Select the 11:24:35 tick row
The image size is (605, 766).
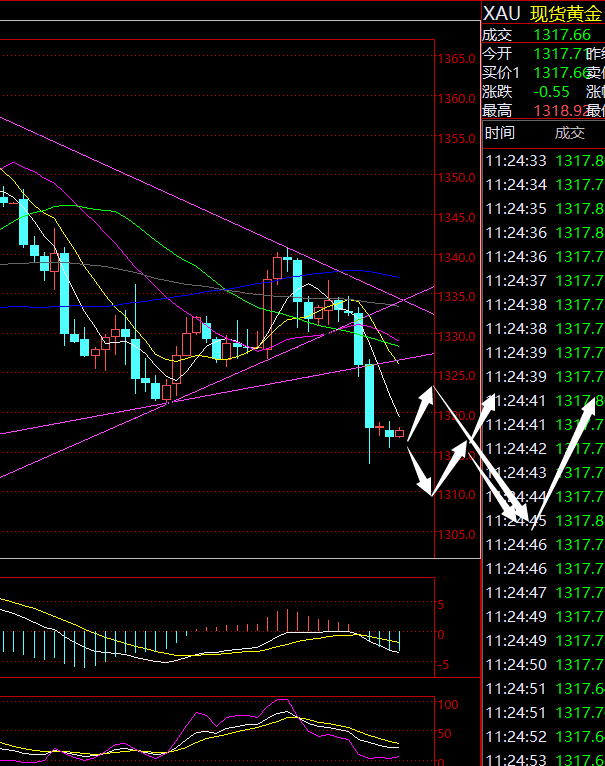point(543,208)
